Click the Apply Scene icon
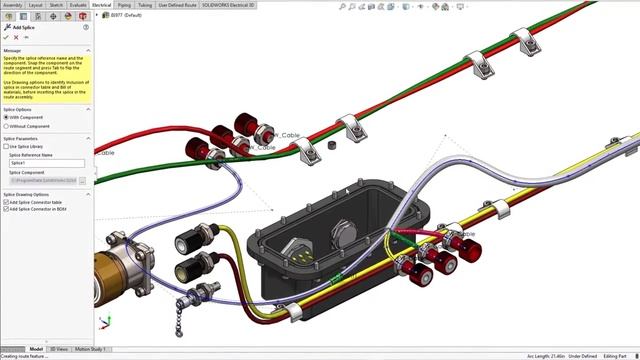640x360 pixels. (445, 7)
